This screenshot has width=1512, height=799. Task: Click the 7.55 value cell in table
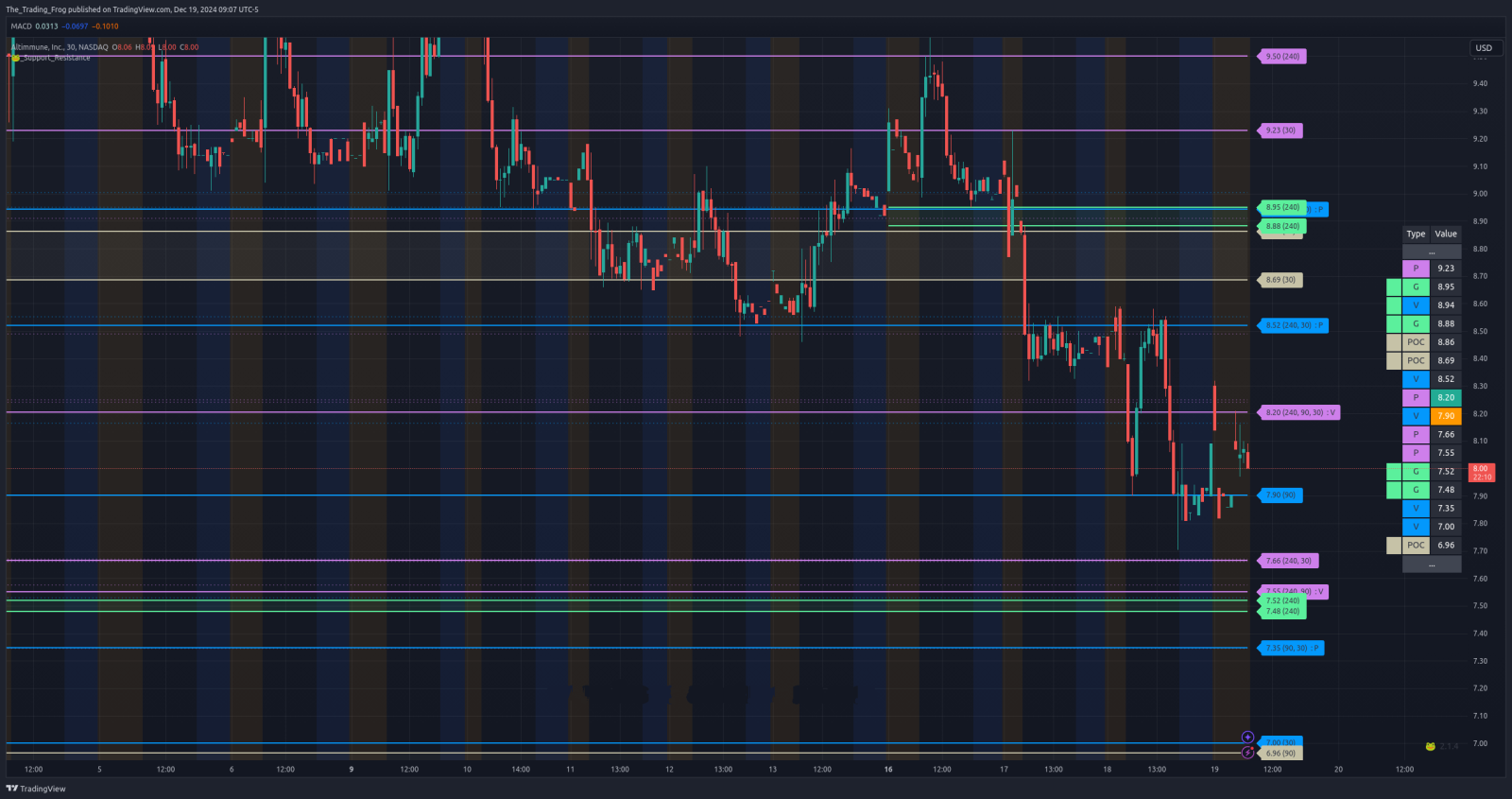1446,453
